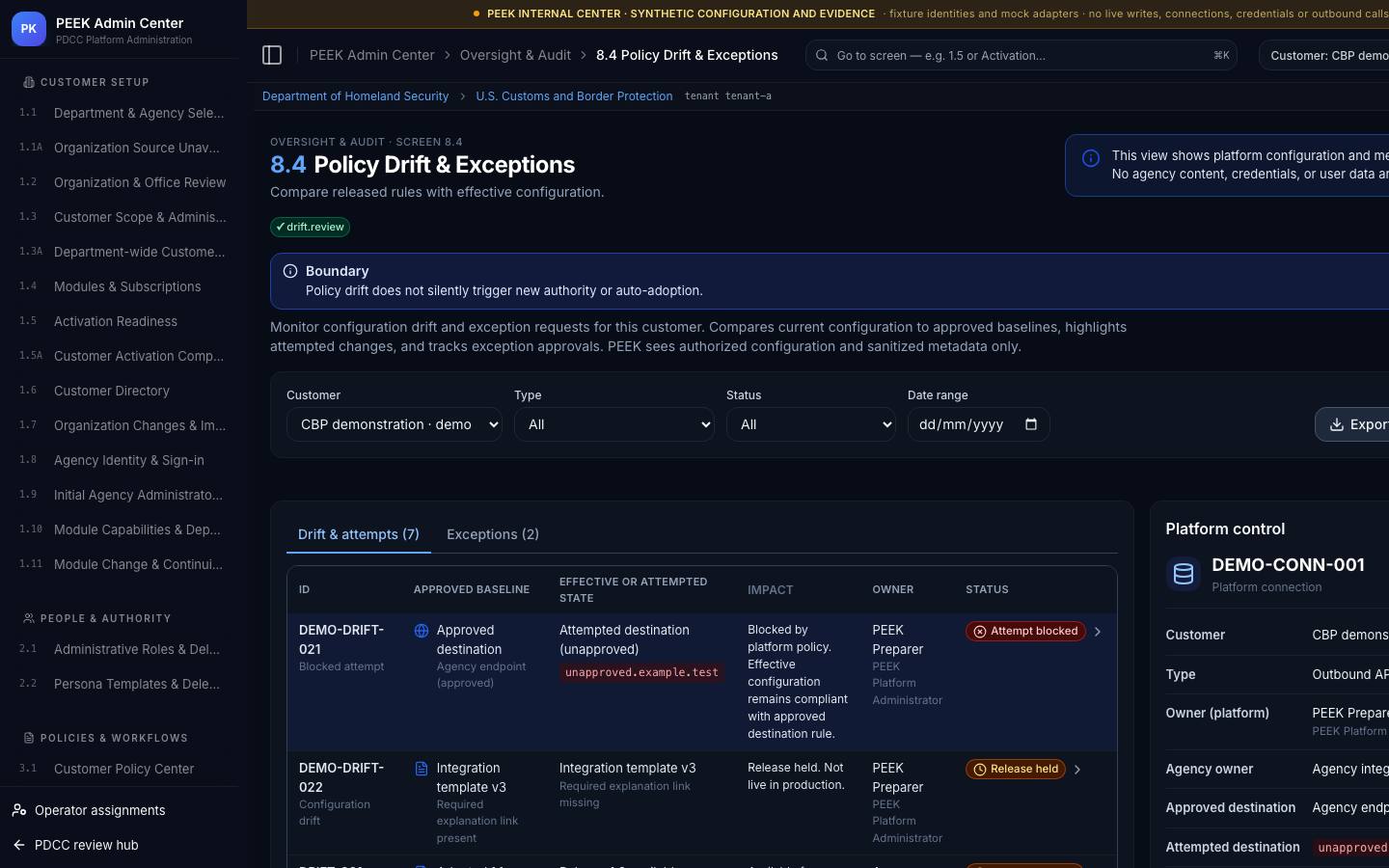Click the DEMO-CONN-001 database icon
Image resolution: width=1389 pixels, height=868 pixels.
coord(1184,574)
